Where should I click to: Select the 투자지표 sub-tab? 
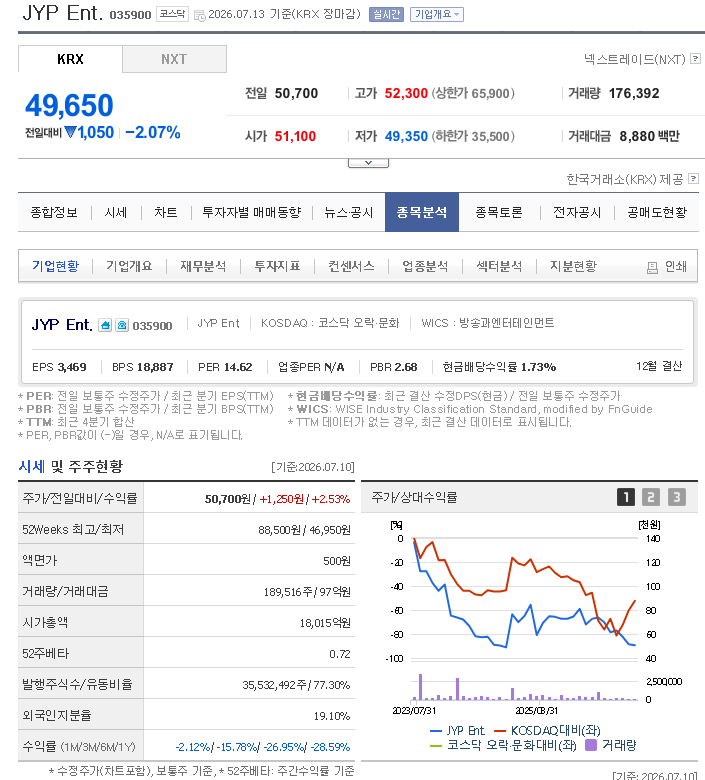[x=277, y=266]
